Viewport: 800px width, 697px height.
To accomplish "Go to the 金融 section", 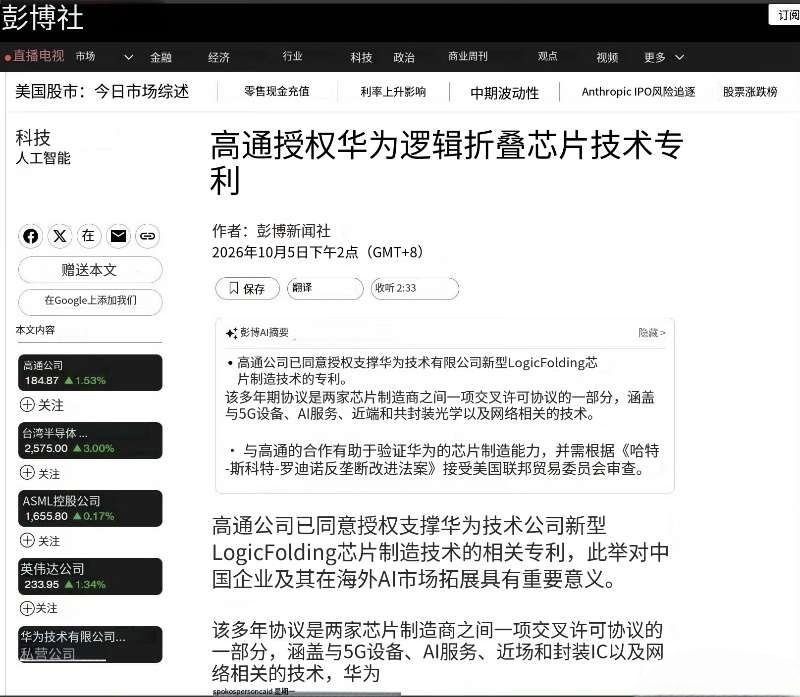I will pos(161,57).
